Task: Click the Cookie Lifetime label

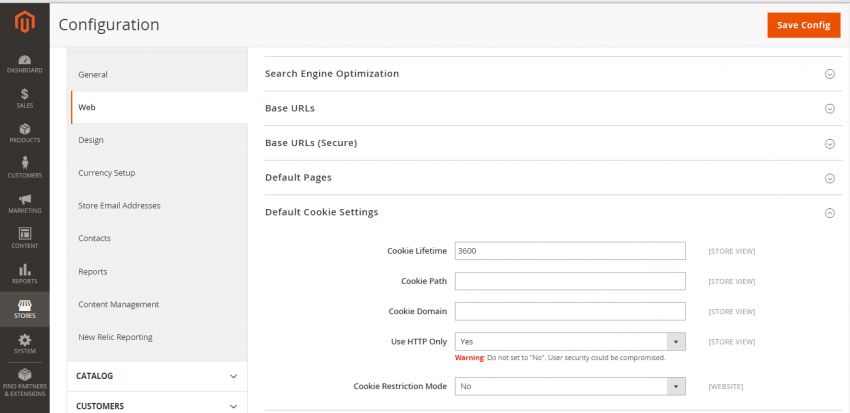Action: point(417,251)
